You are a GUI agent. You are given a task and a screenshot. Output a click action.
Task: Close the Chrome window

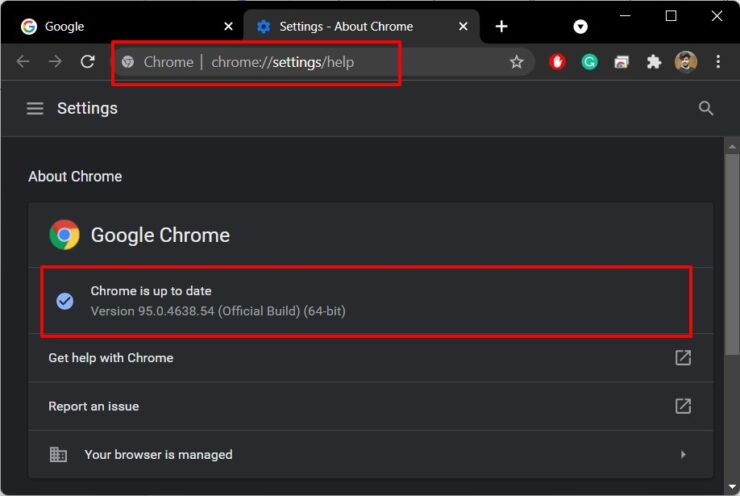(717, 16)
